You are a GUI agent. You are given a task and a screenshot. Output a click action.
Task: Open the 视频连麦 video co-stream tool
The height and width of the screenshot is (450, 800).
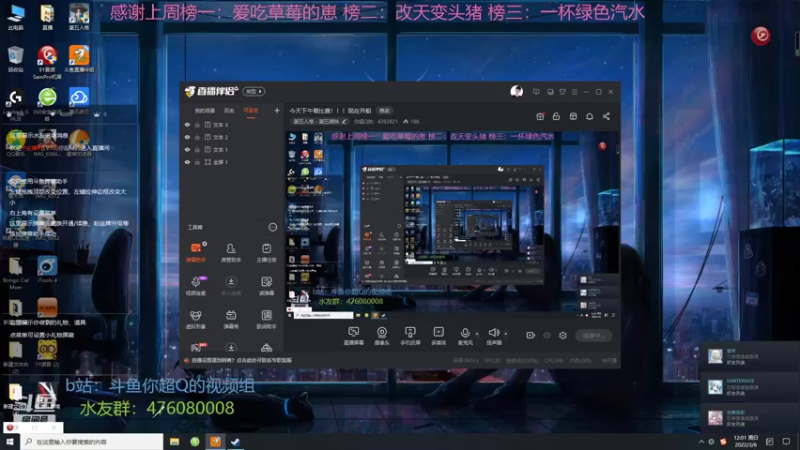[196, 286]
